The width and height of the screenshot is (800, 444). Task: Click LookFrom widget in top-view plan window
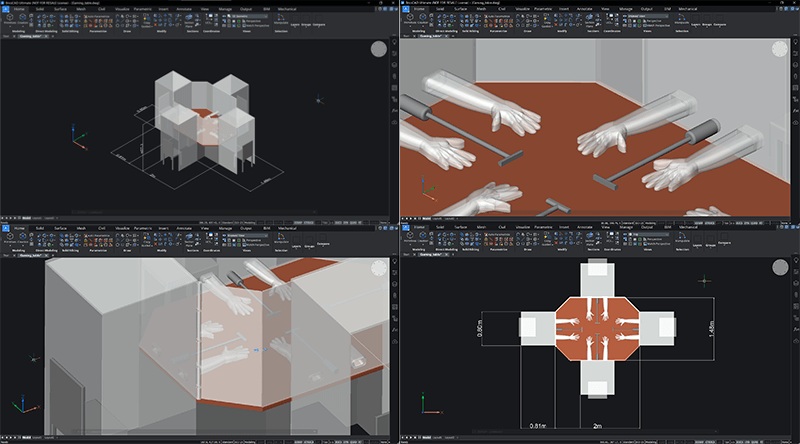(x=780, y=267)
